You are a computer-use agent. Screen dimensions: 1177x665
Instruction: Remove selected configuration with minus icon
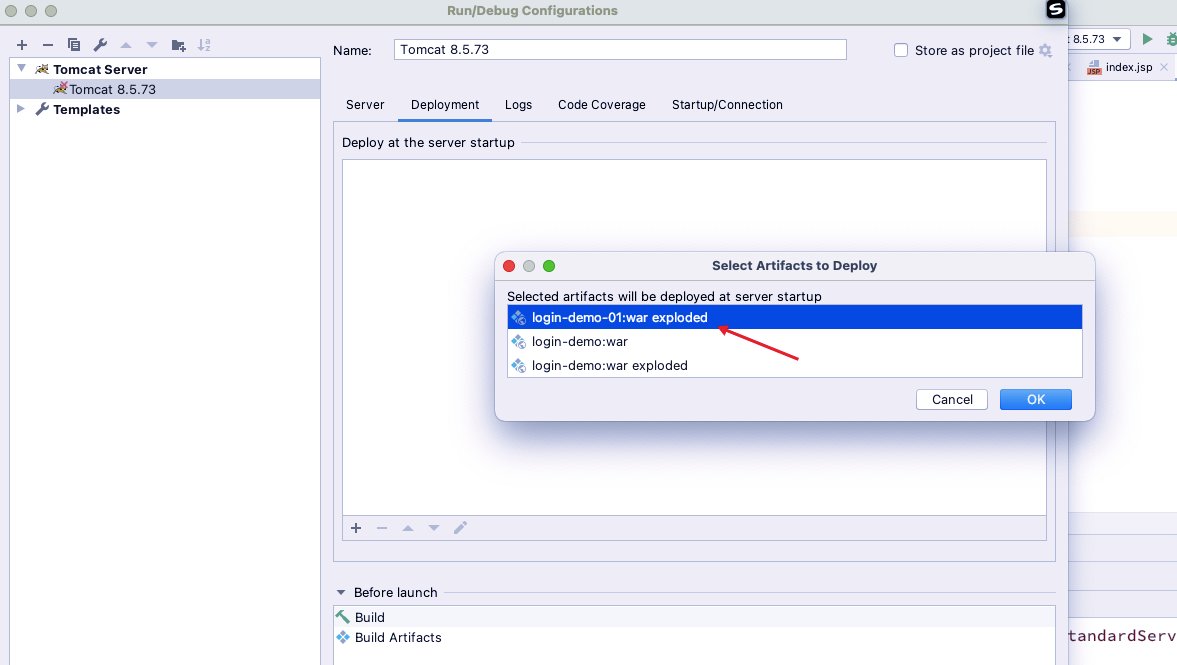pos(48,45)
